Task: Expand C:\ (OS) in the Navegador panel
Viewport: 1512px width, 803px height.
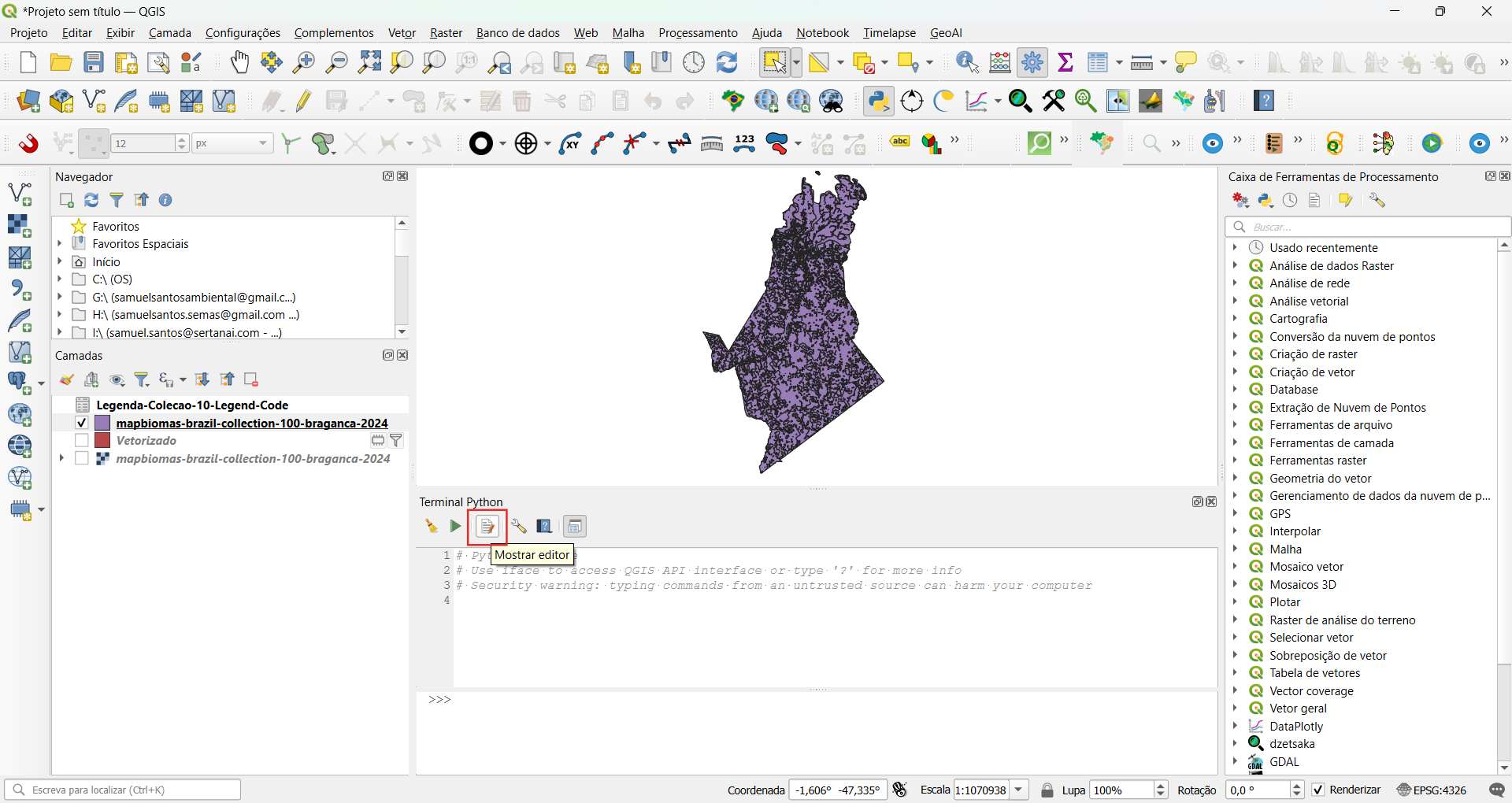Action: [60, 279]
